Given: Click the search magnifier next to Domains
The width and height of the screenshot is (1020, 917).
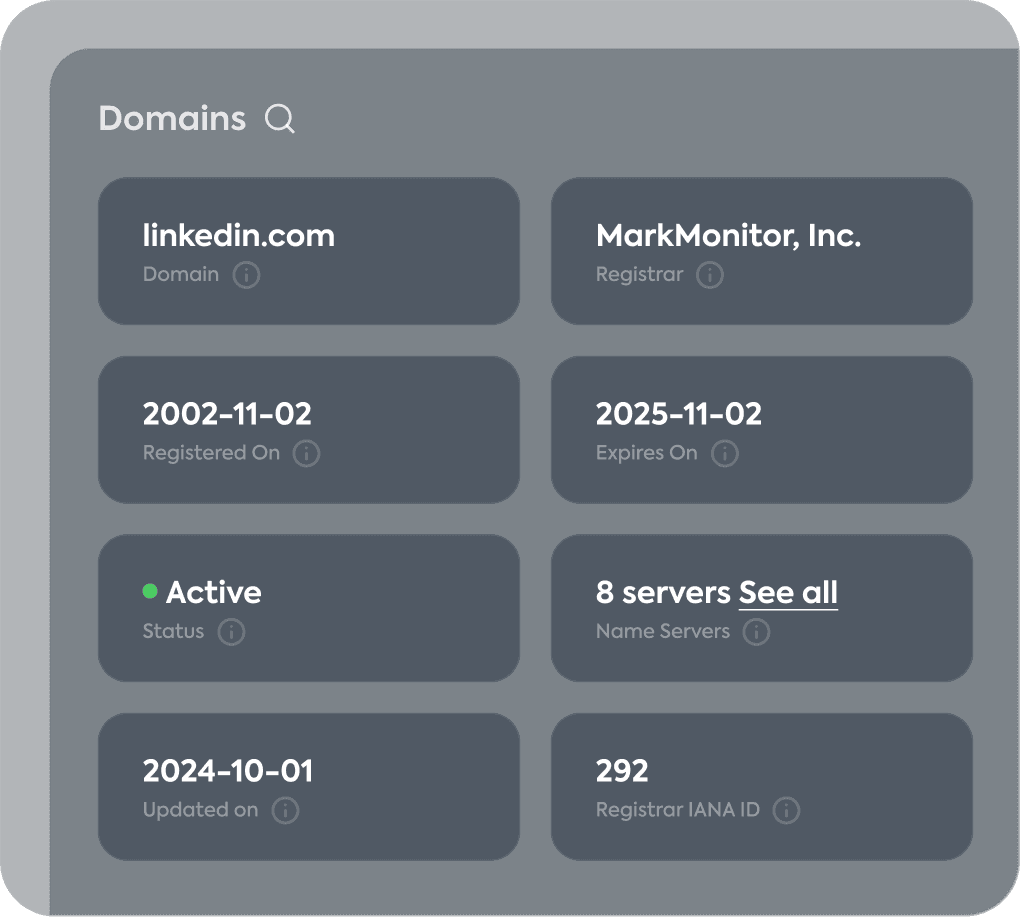Looking at the screenshot, I should (x=280, y=119).
